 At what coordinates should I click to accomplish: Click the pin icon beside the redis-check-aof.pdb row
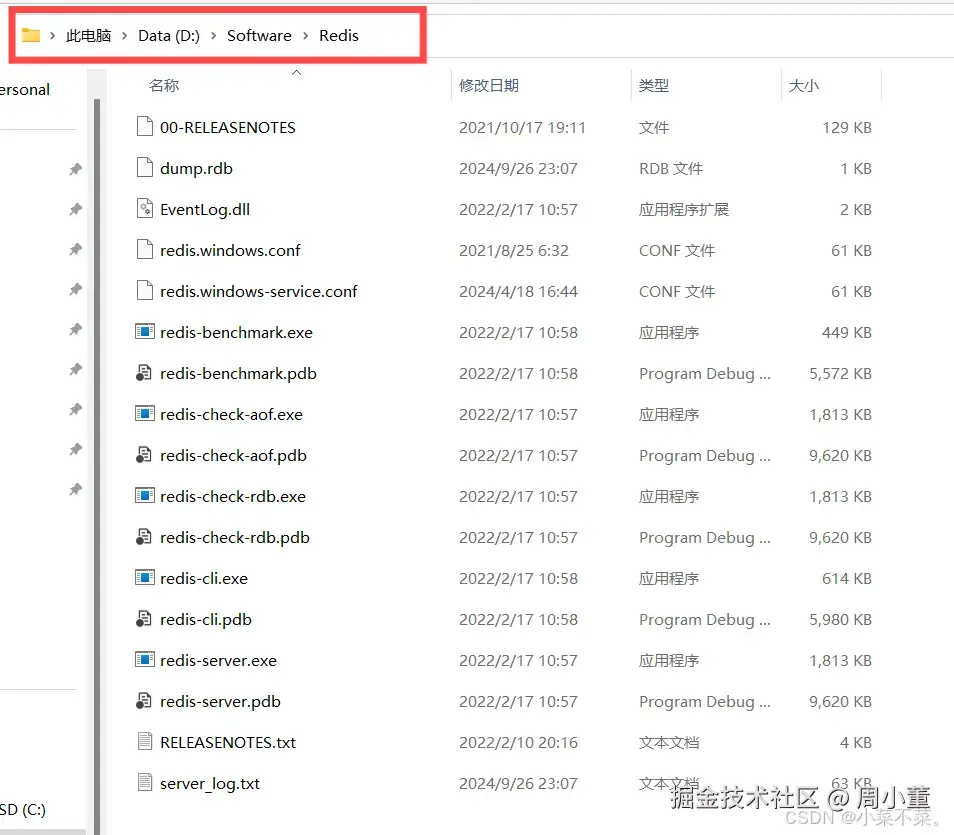pos(75,449)
